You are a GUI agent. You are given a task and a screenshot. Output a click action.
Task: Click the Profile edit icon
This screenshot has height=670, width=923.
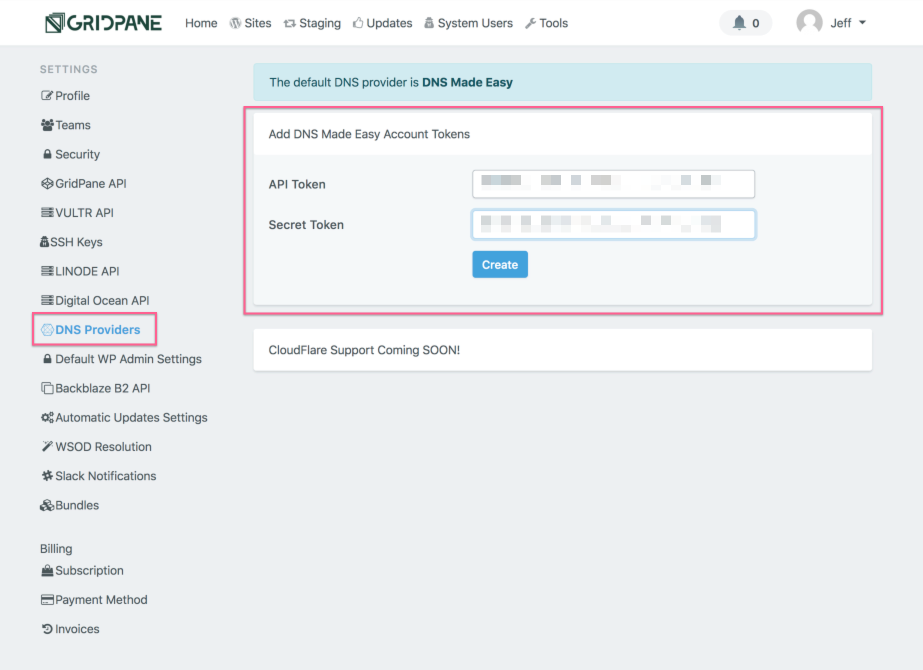coord(47,95)
